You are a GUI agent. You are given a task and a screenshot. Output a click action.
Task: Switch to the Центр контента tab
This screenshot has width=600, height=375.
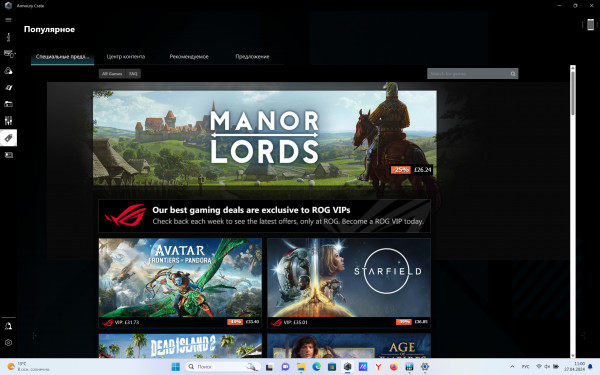click(126, 57)
